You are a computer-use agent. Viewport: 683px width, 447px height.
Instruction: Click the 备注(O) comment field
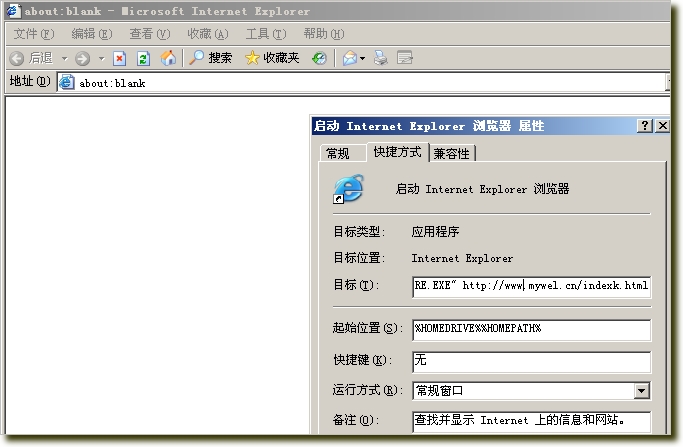coord(531,422)
